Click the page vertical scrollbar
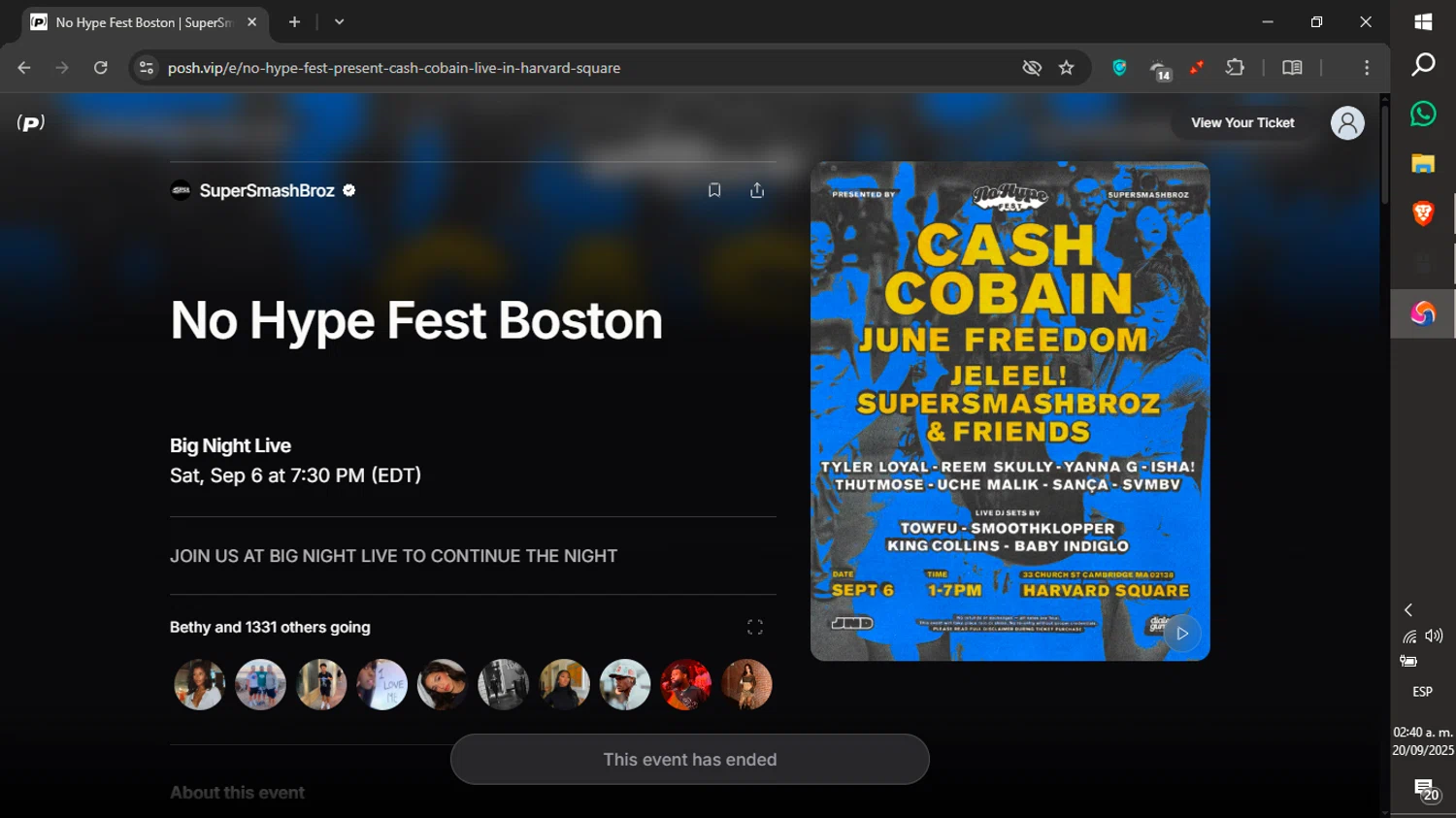 (x=1384, y=155)
